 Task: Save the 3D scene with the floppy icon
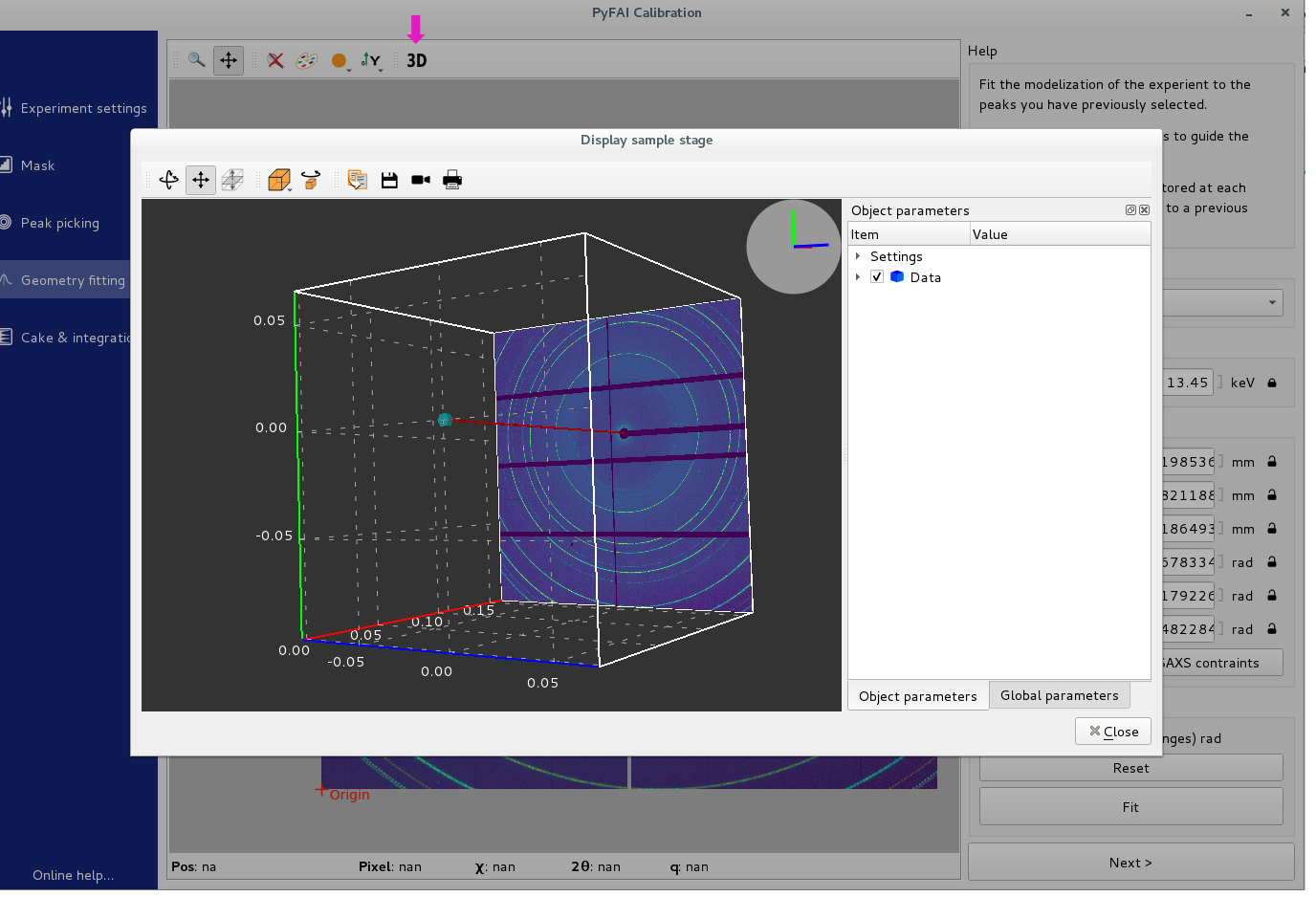tap(389, 180)
